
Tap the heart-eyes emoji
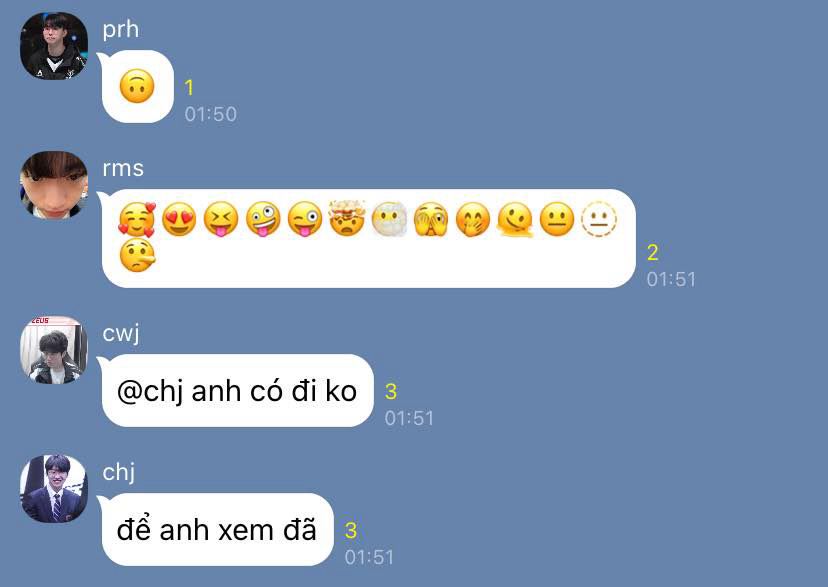[179, 219]
